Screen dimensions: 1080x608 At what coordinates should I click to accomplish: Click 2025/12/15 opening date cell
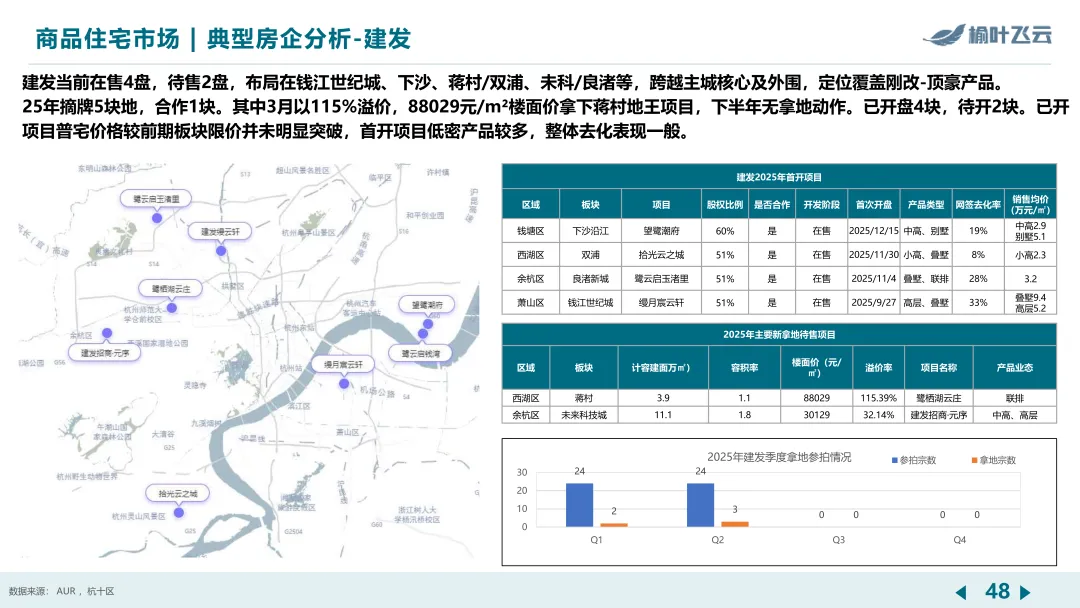[x=873, y=231]
